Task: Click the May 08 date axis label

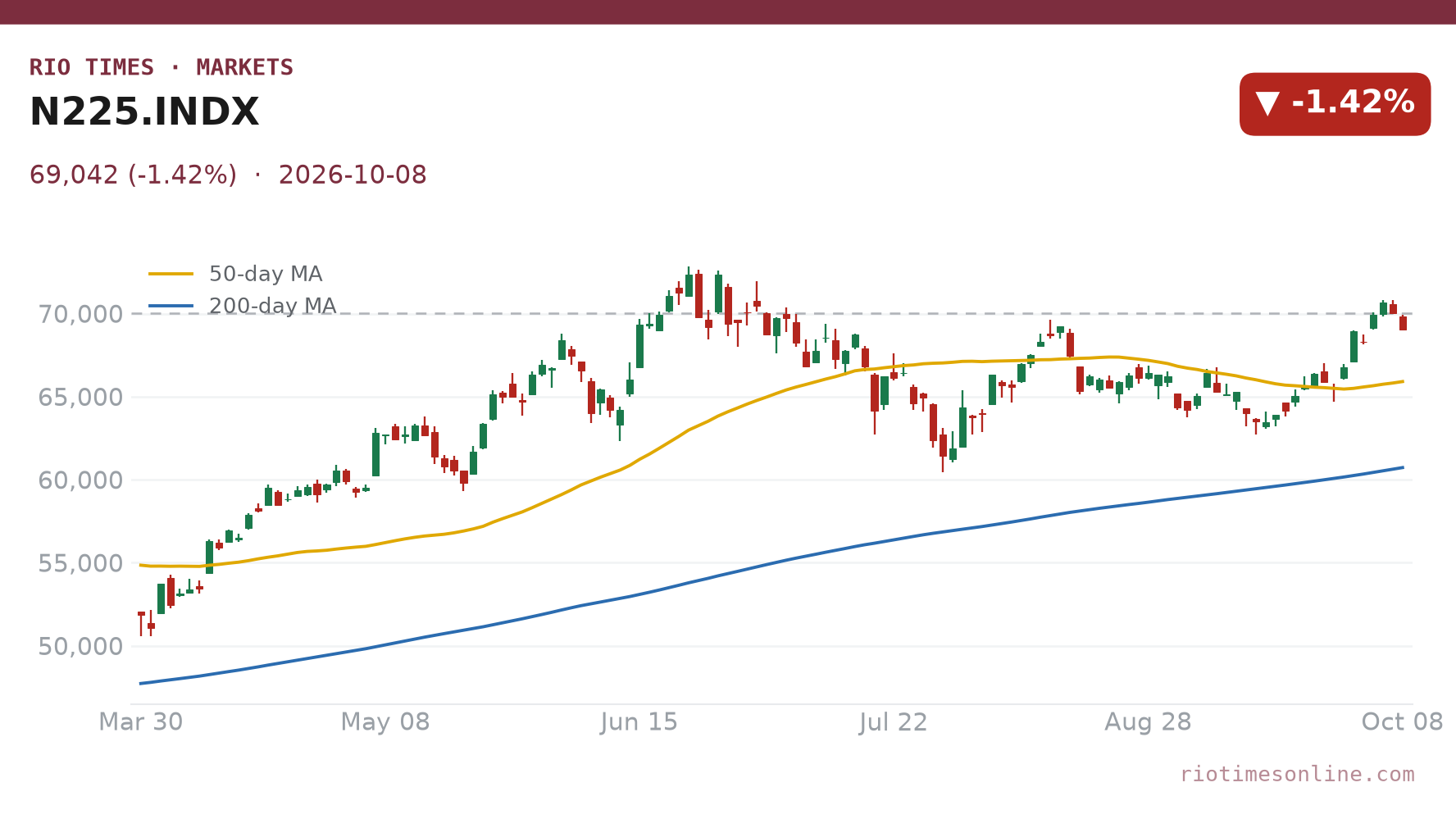Action: coord(385,722)
